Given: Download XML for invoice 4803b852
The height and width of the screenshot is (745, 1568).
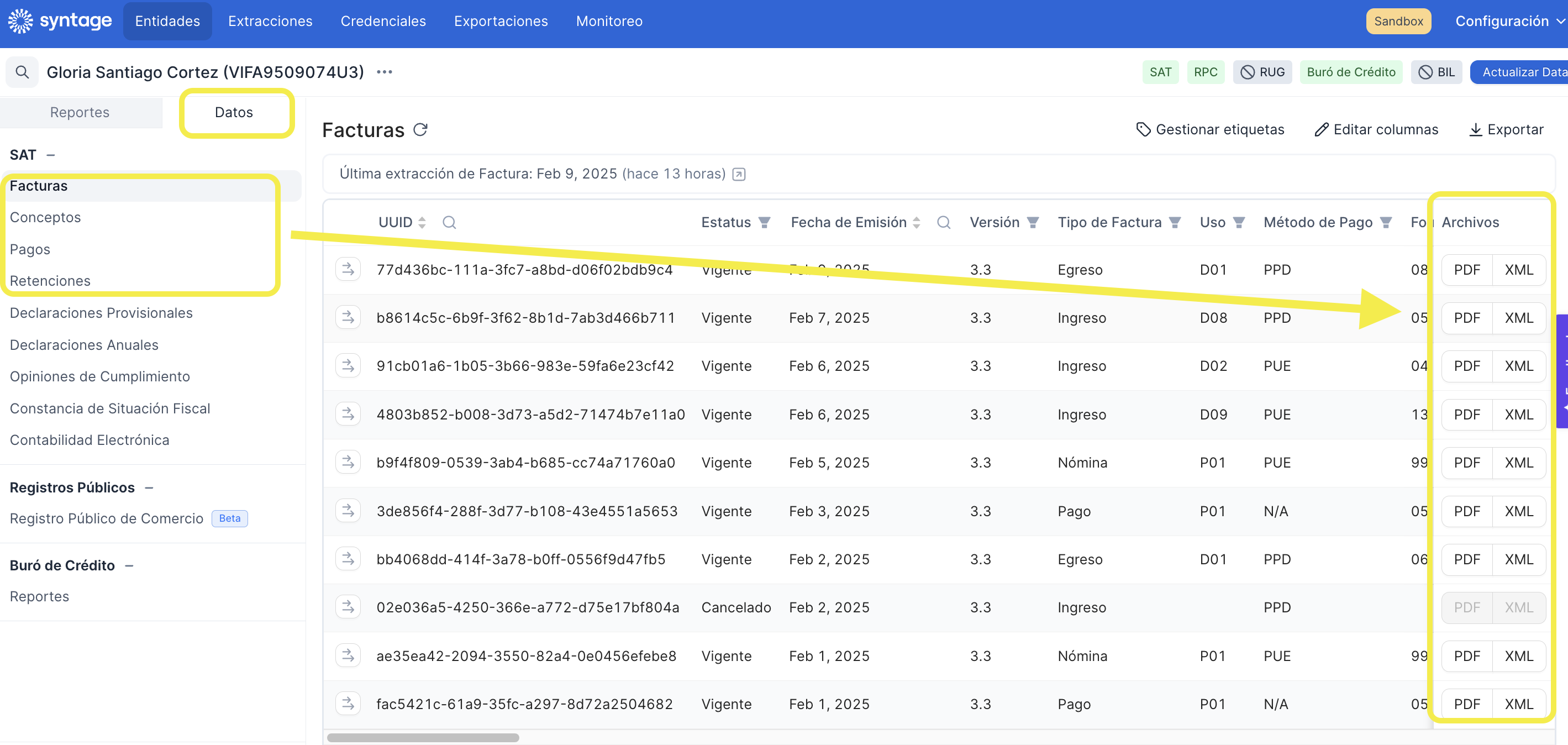Looking at the screenshot, I should [x=1519, y=415].
